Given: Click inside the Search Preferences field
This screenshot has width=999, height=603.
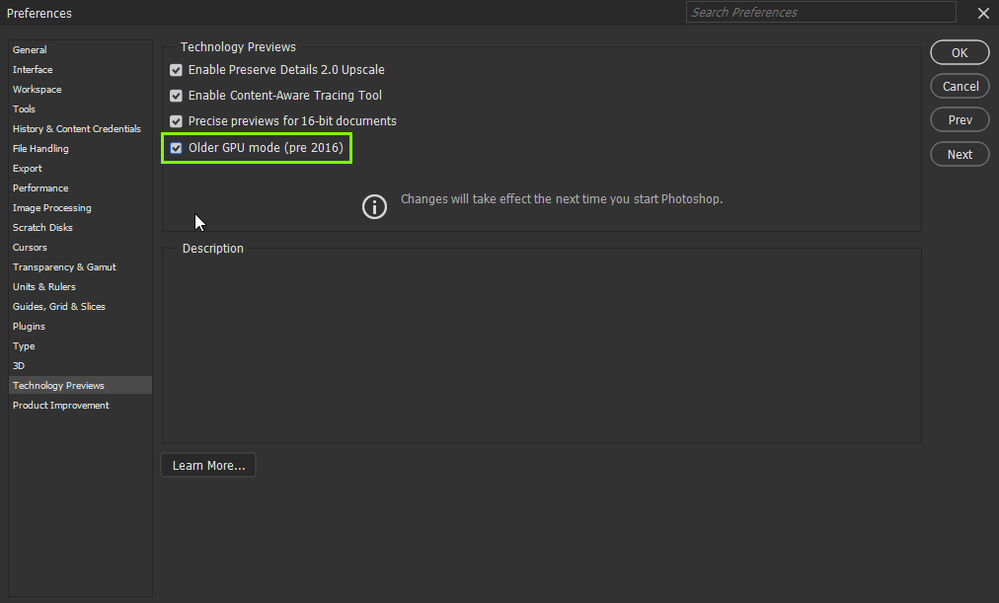Looking at the screenshot, I should [x=820, y=12].
